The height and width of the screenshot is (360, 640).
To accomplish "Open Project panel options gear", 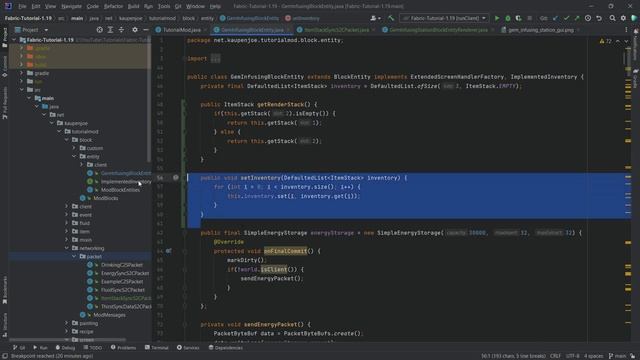I will coord(135,30).
